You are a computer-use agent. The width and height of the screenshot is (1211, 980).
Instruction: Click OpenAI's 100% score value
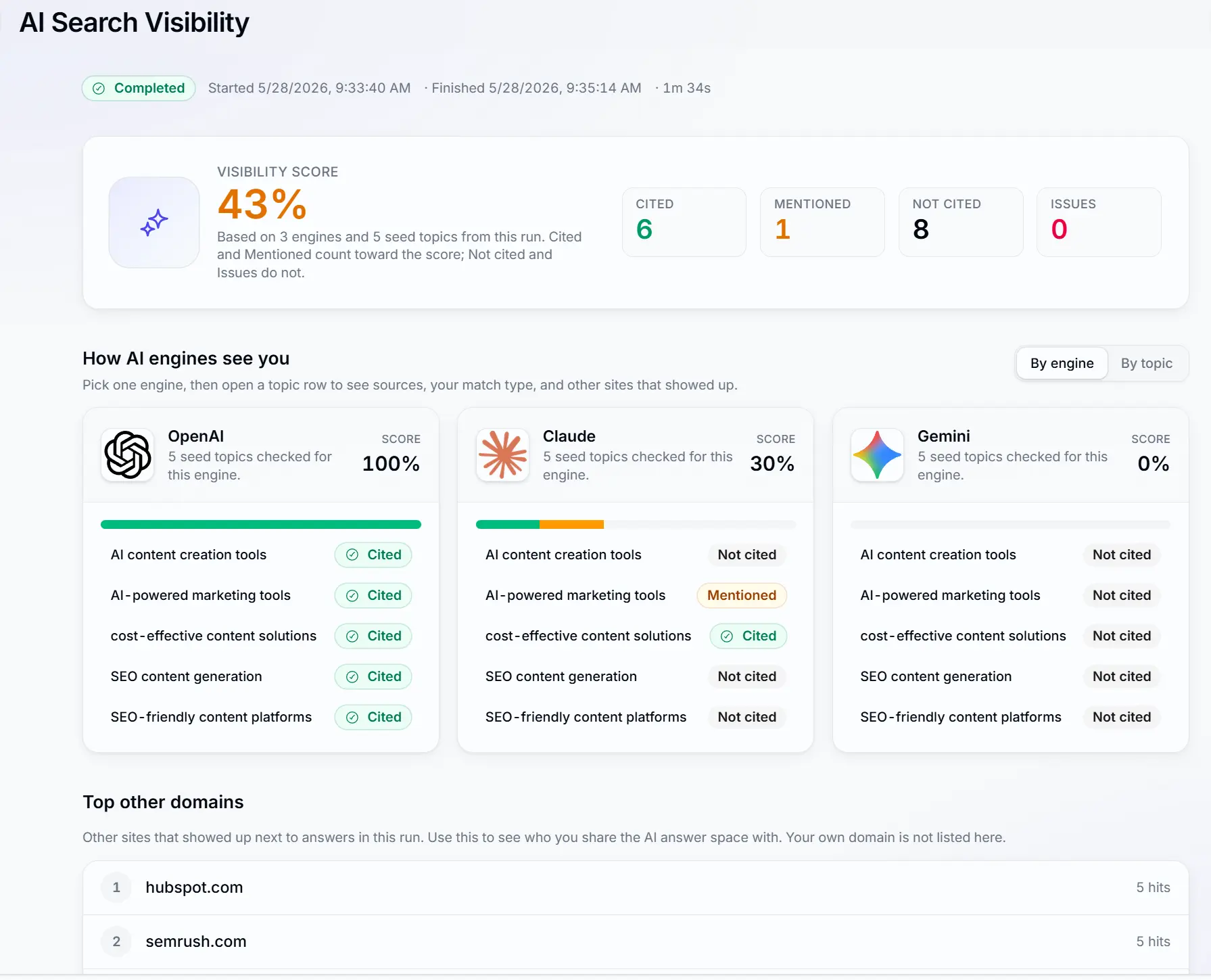(x=391, y=463)
